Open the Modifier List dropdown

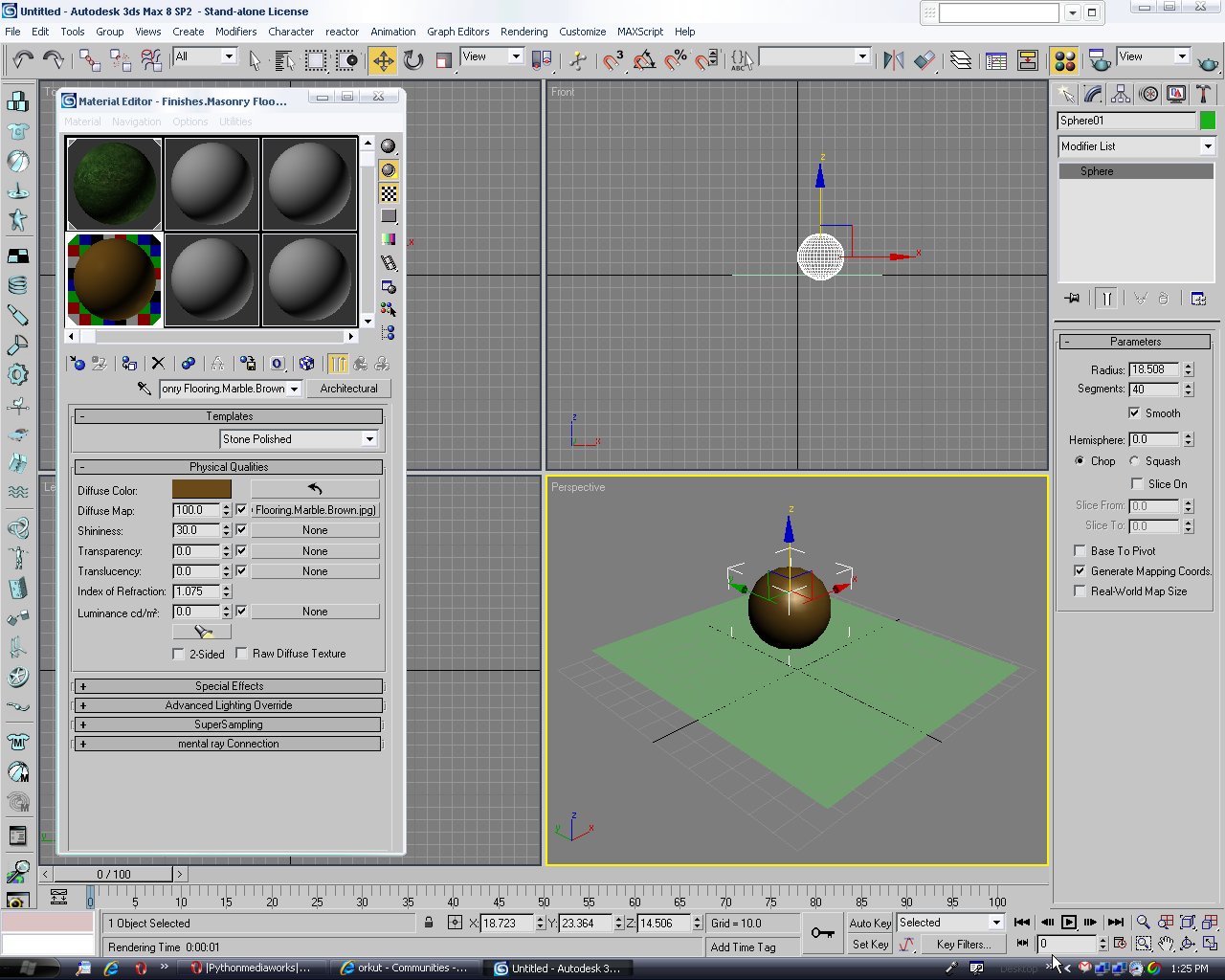pos(1208,145)
